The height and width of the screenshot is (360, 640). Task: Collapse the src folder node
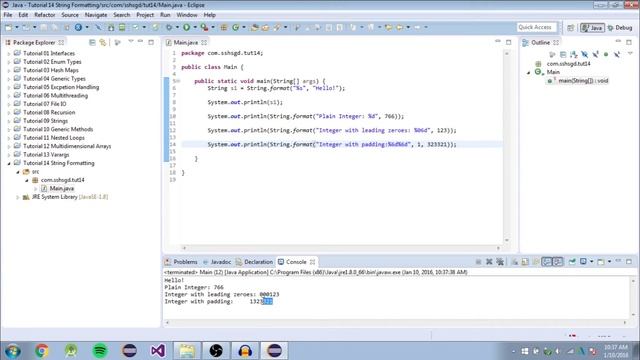coord(18,172)
